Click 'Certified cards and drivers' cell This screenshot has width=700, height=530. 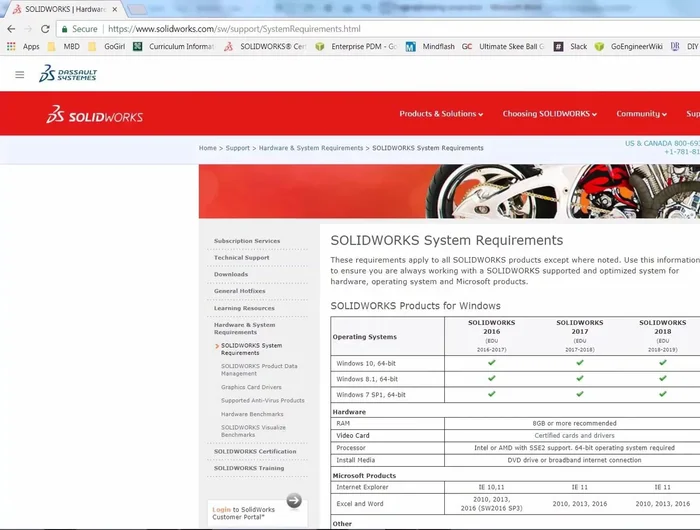click(x=574, y=435)
